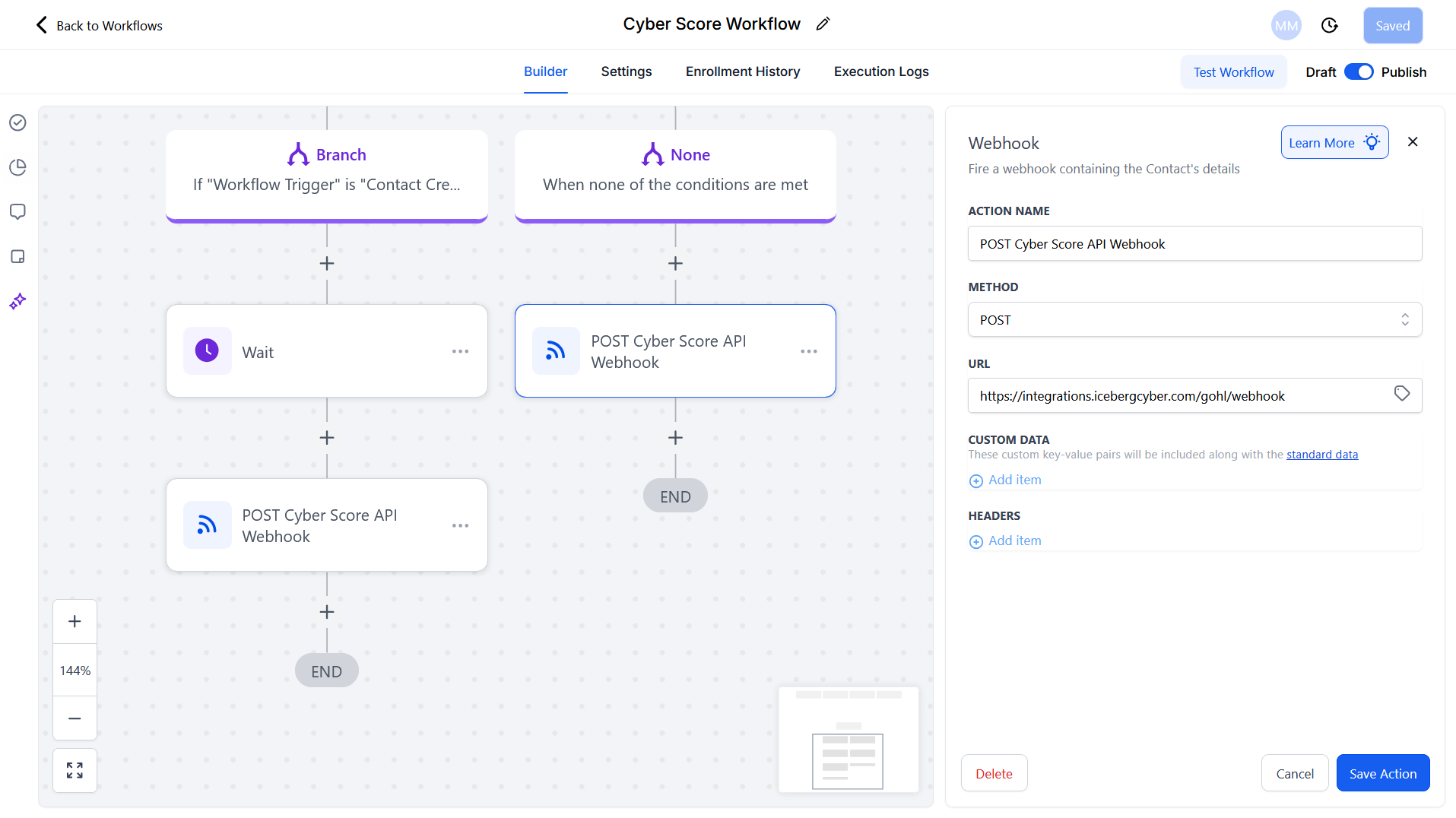Click Test Workflow button
1456x818 pixels.
[x=1233, y=72]
